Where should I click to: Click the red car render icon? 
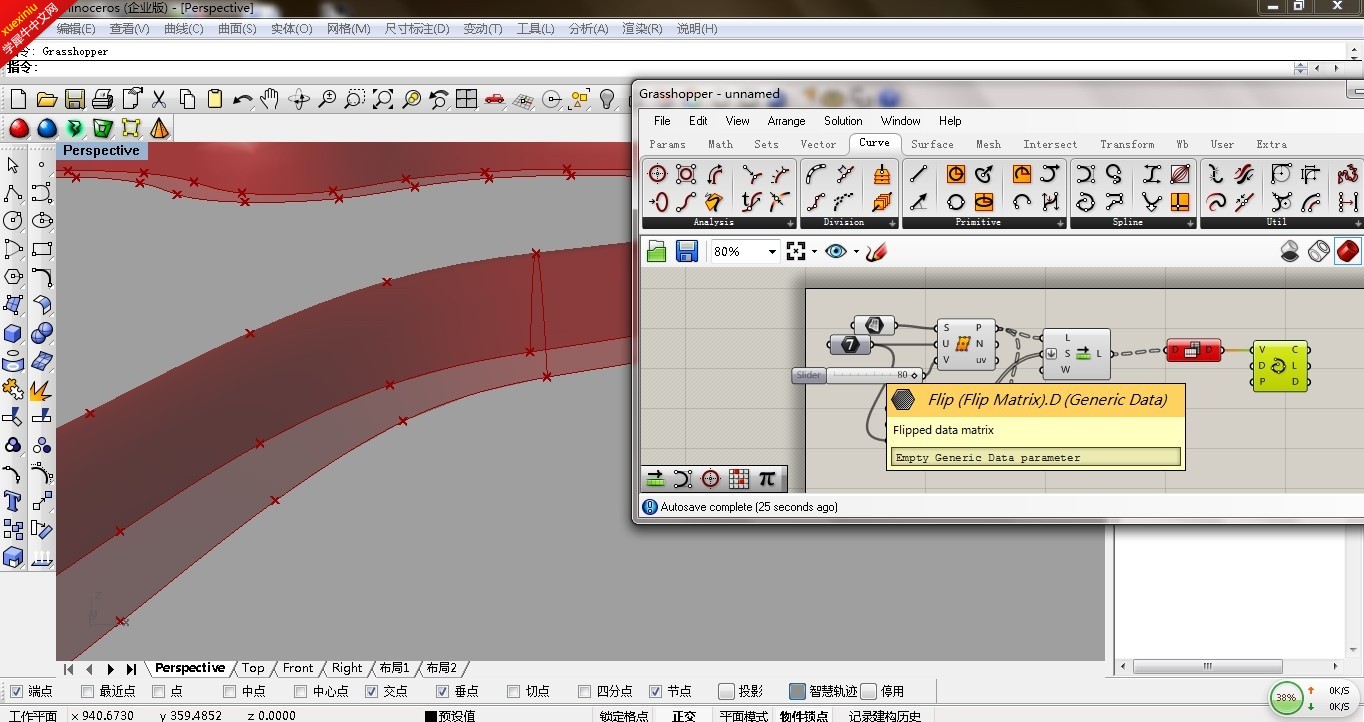coord(494,99)
